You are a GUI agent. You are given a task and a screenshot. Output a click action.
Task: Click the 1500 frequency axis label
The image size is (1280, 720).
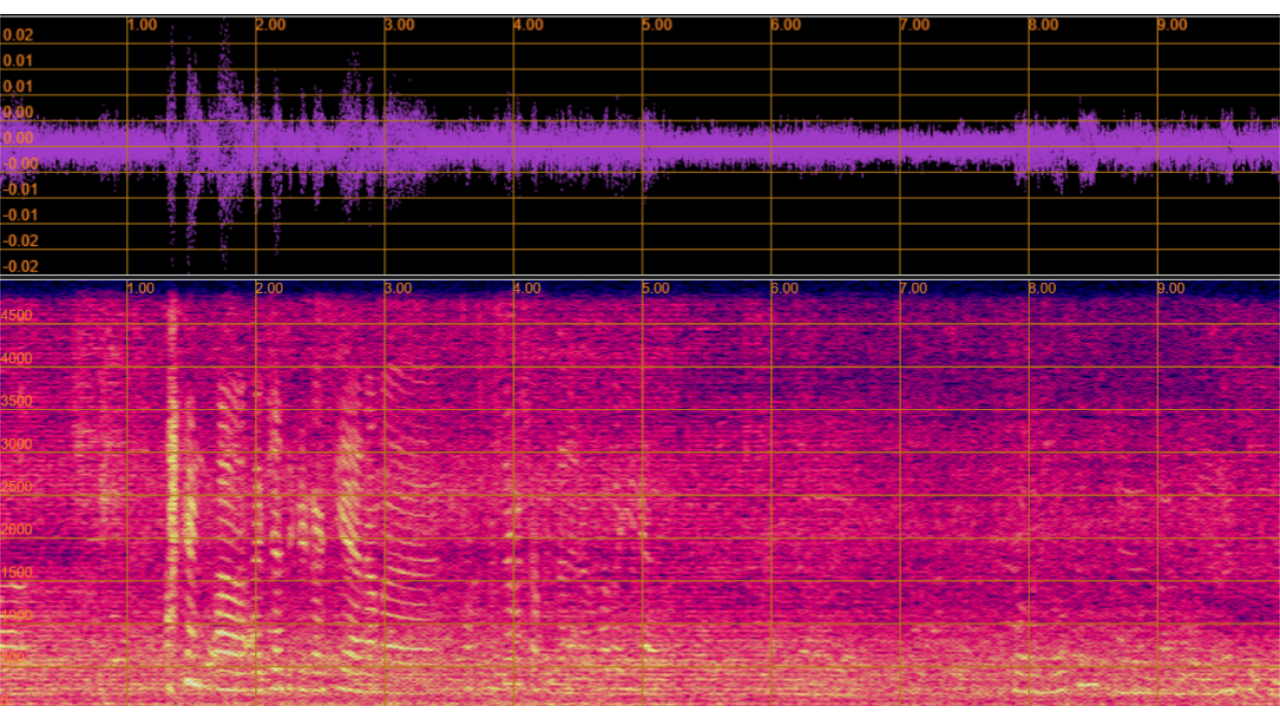17,573
